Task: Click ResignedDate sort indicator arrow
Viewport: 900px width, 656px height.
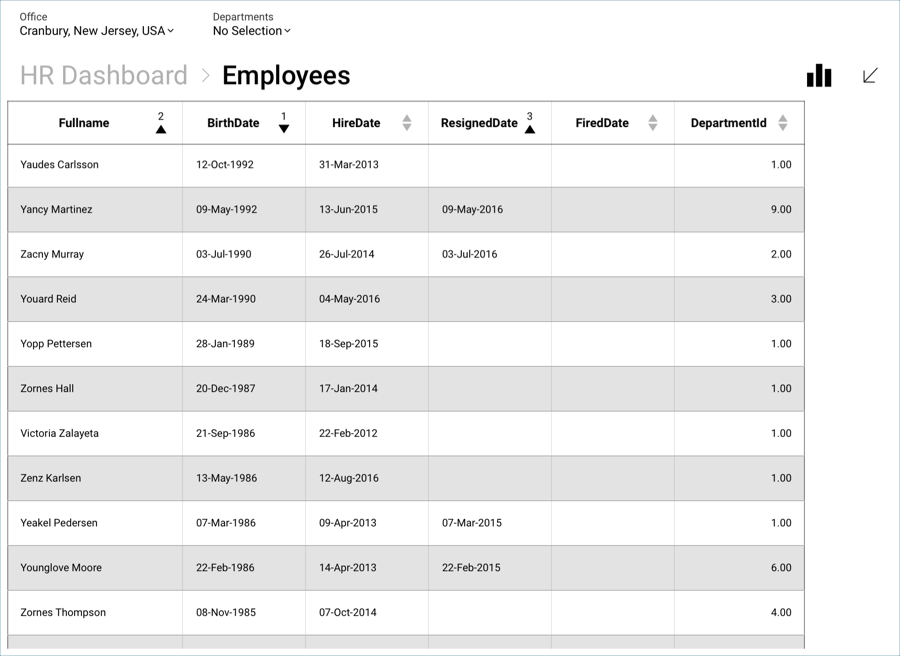Action: tap(529, 129)
